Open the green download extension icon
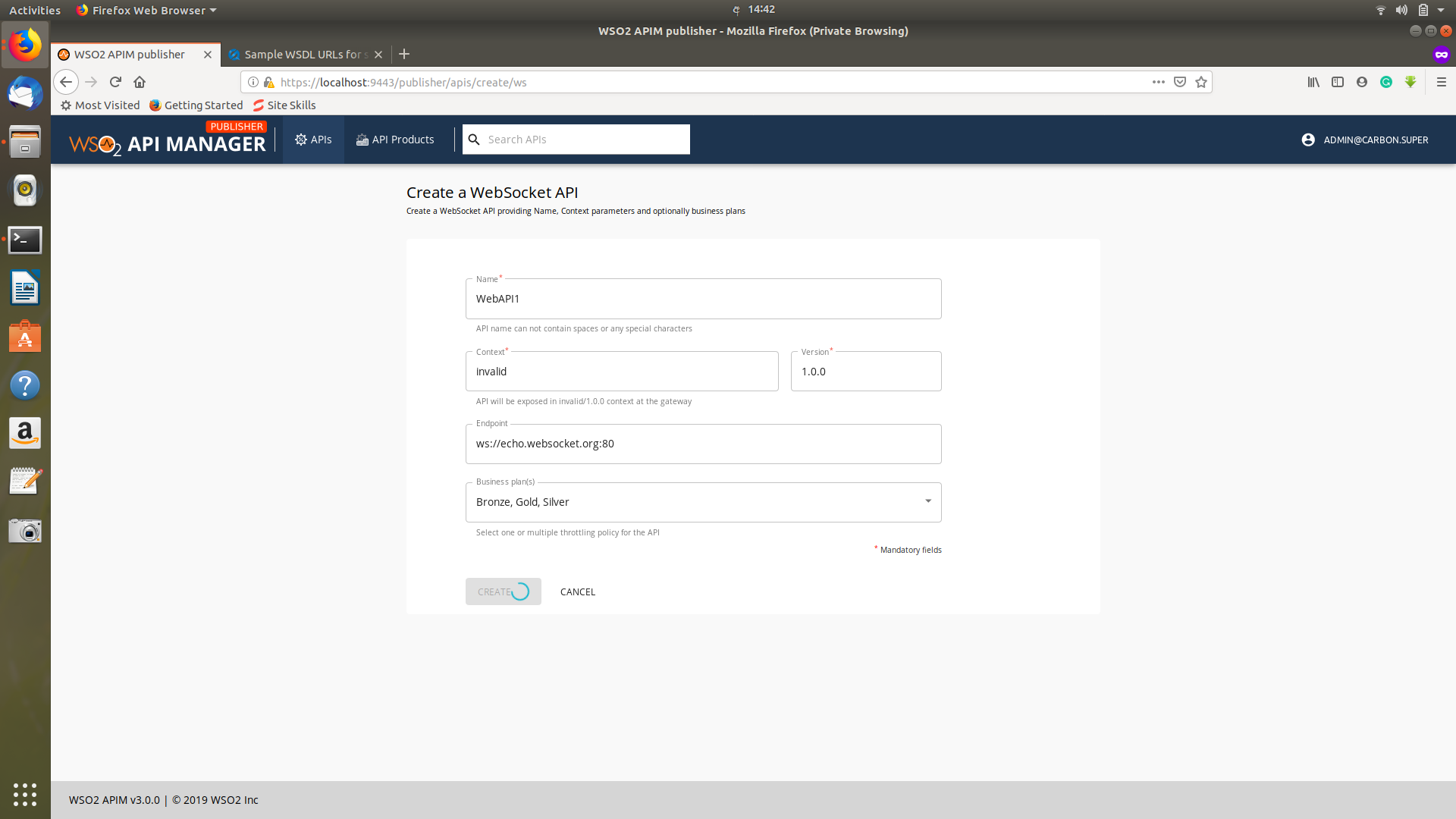The image size is (1456, 819). (1411, 82)
